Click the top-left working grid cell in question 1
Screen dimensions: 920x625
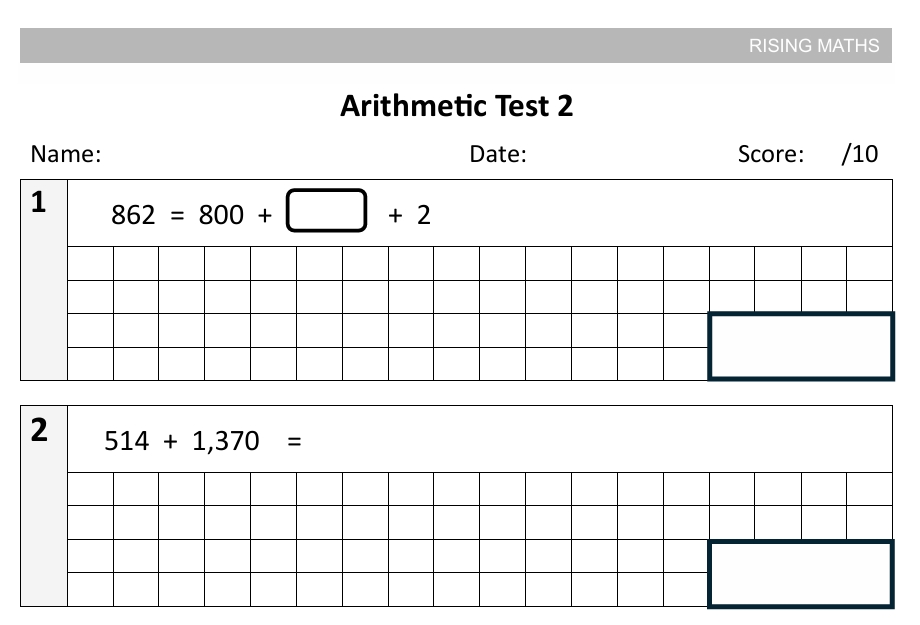tap(90, 263)
